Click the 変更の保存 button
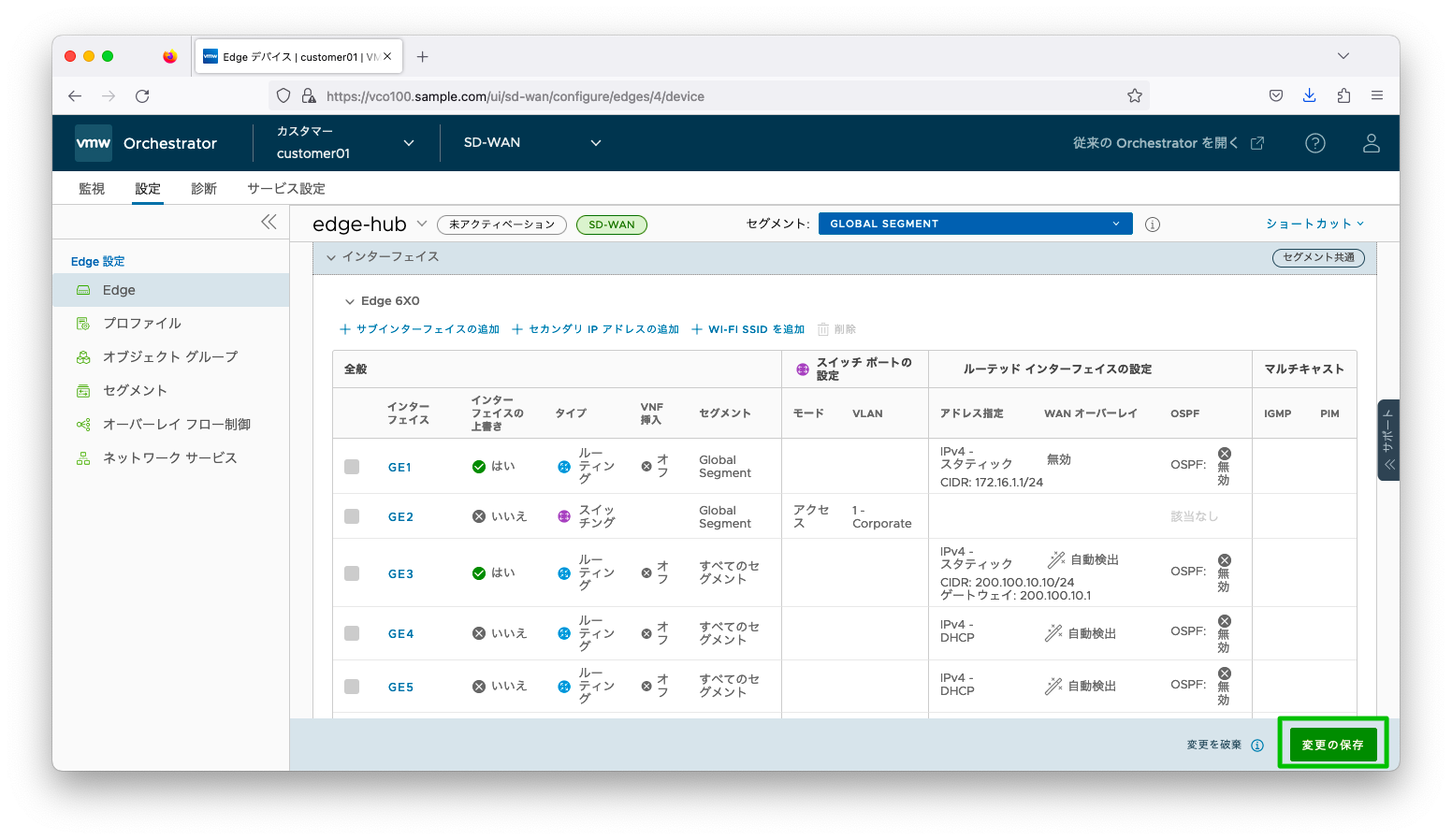1452x840 pixels. click(x=1333, y=745)
